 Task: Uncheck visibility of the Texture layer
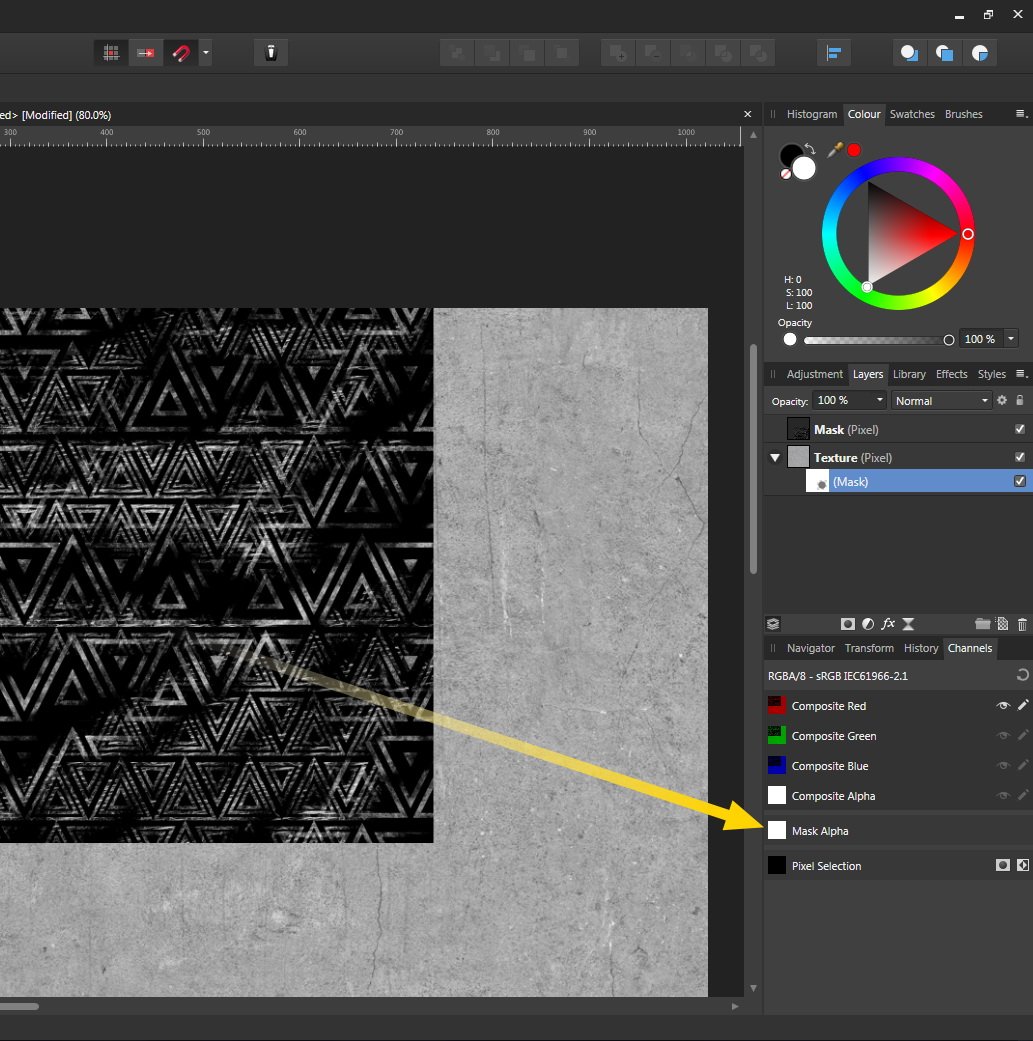[1020, 457]
